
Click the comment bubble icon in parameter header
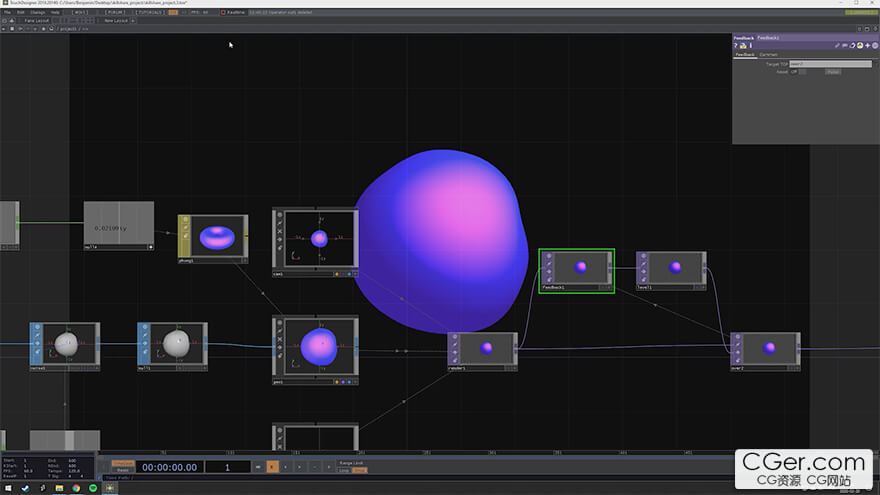(845, 45)
